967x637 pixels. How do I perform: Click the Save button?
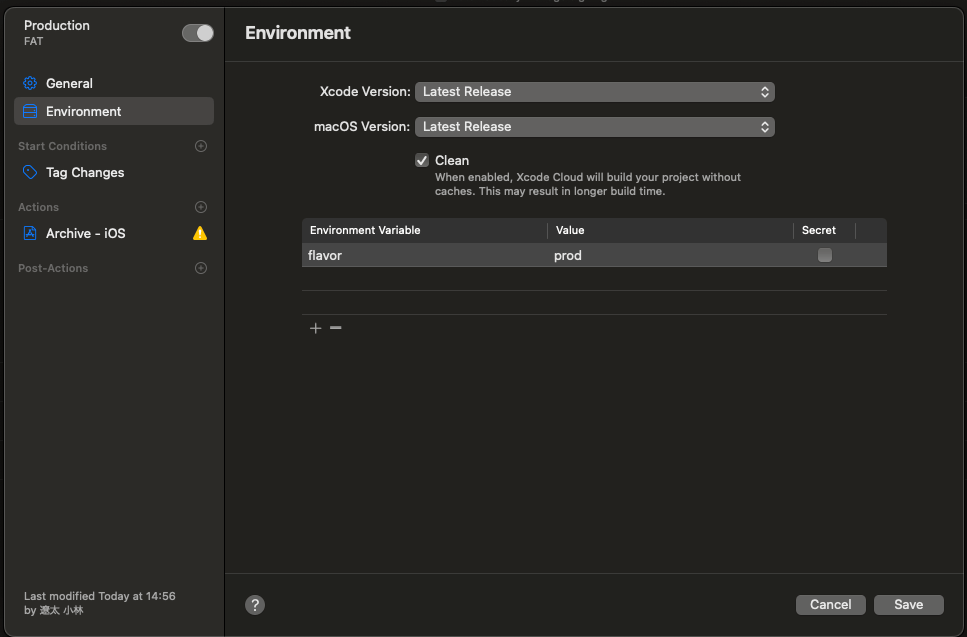tap(908, 605)
